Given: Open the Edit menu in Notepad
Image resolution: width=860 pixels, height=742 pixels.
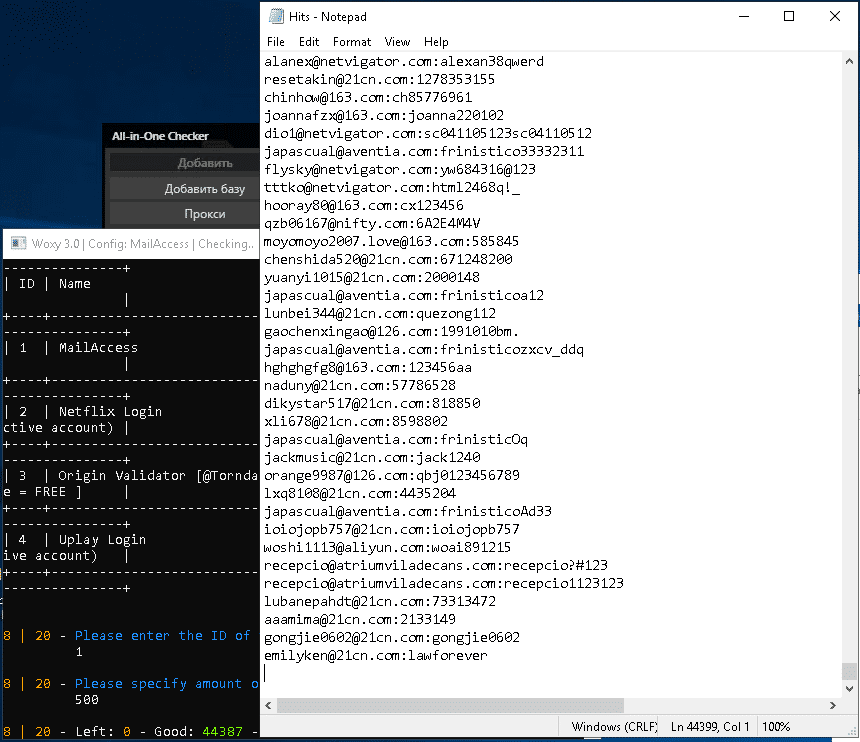Looking at the screenshot, I should click(309, 42).
